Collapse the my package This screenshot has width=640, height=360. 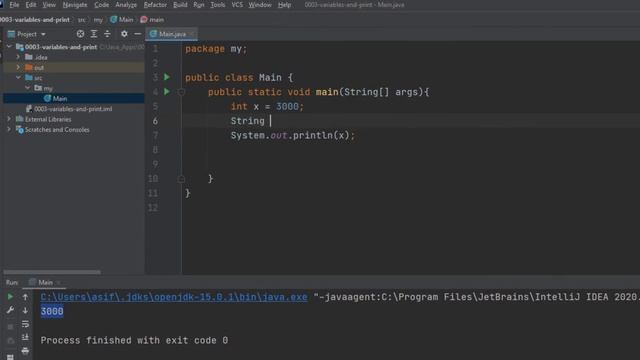click(x=28, y=88)
